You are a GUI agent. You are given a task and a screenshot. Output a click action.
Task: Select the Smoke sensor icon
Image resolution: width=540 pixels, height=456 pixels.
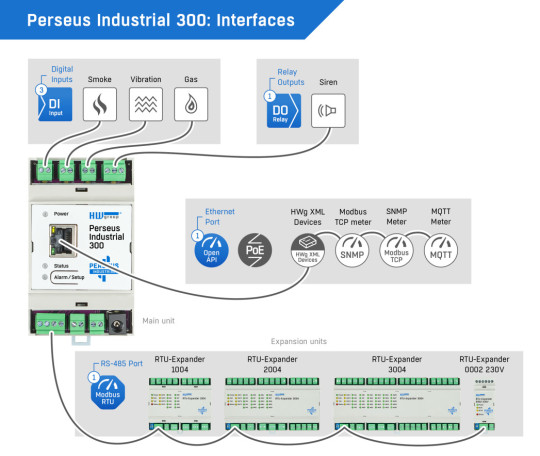click(100, 104)
